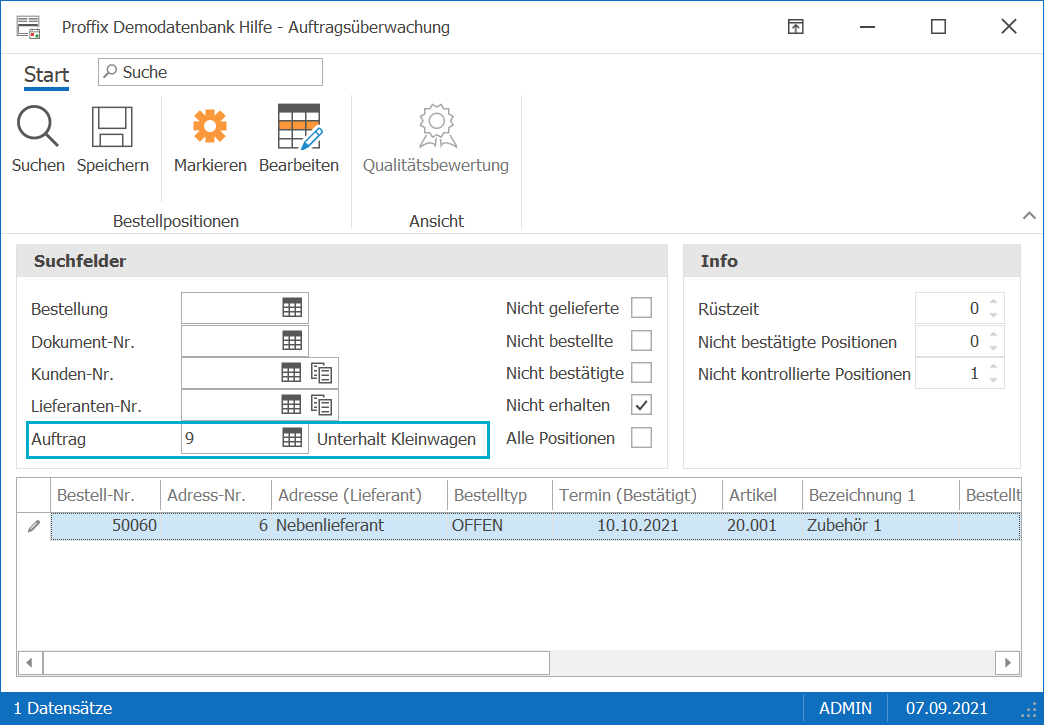Click the horizontal scrollbar thumb
The height and width of the screenshot is (725, 1044).
tap(296, 663)
